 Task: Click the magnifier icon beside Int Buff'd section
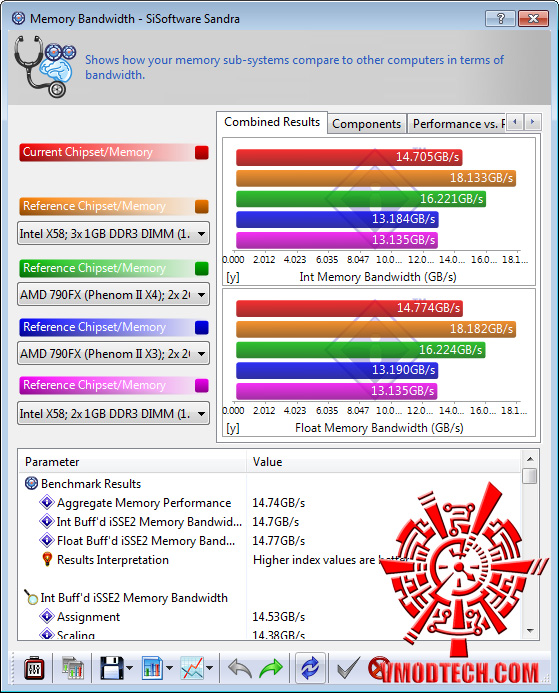click(x=31, y=597)
